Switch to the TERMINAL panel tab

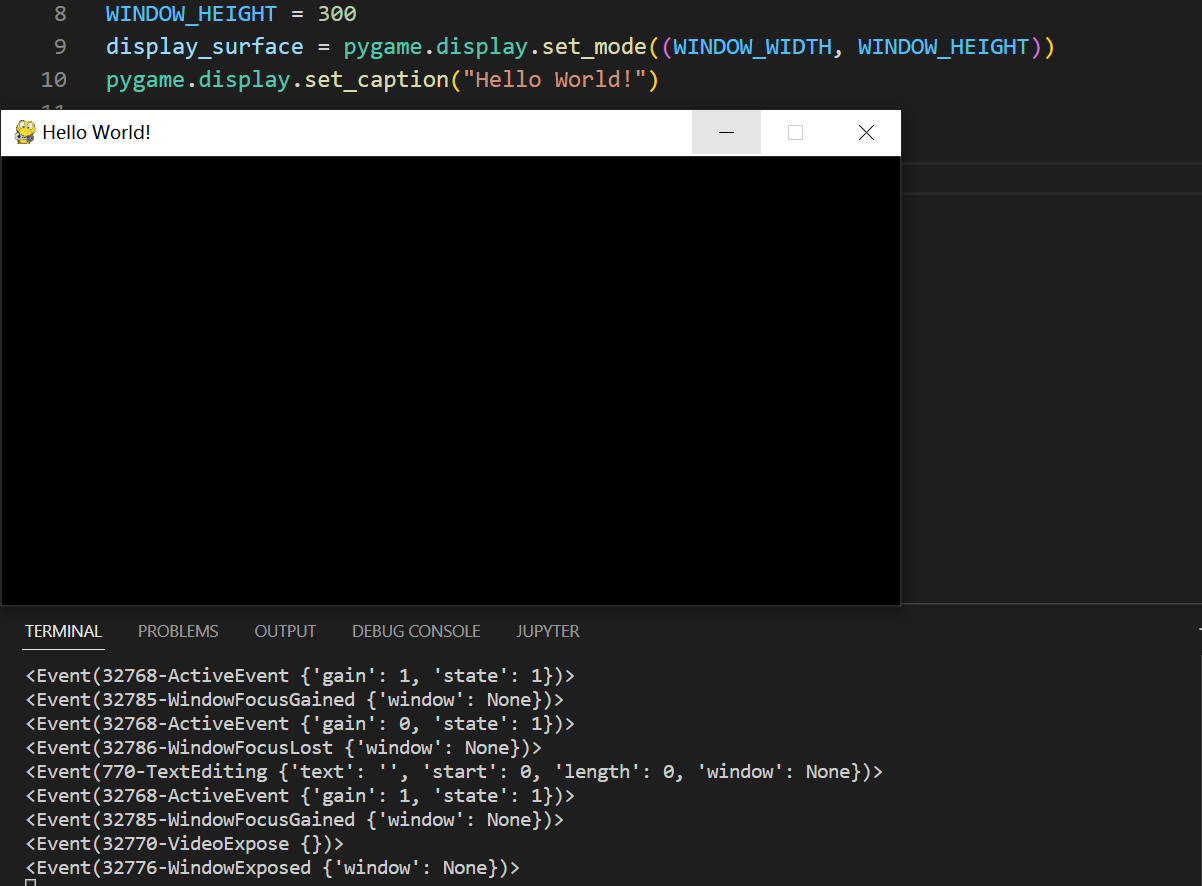64,631
